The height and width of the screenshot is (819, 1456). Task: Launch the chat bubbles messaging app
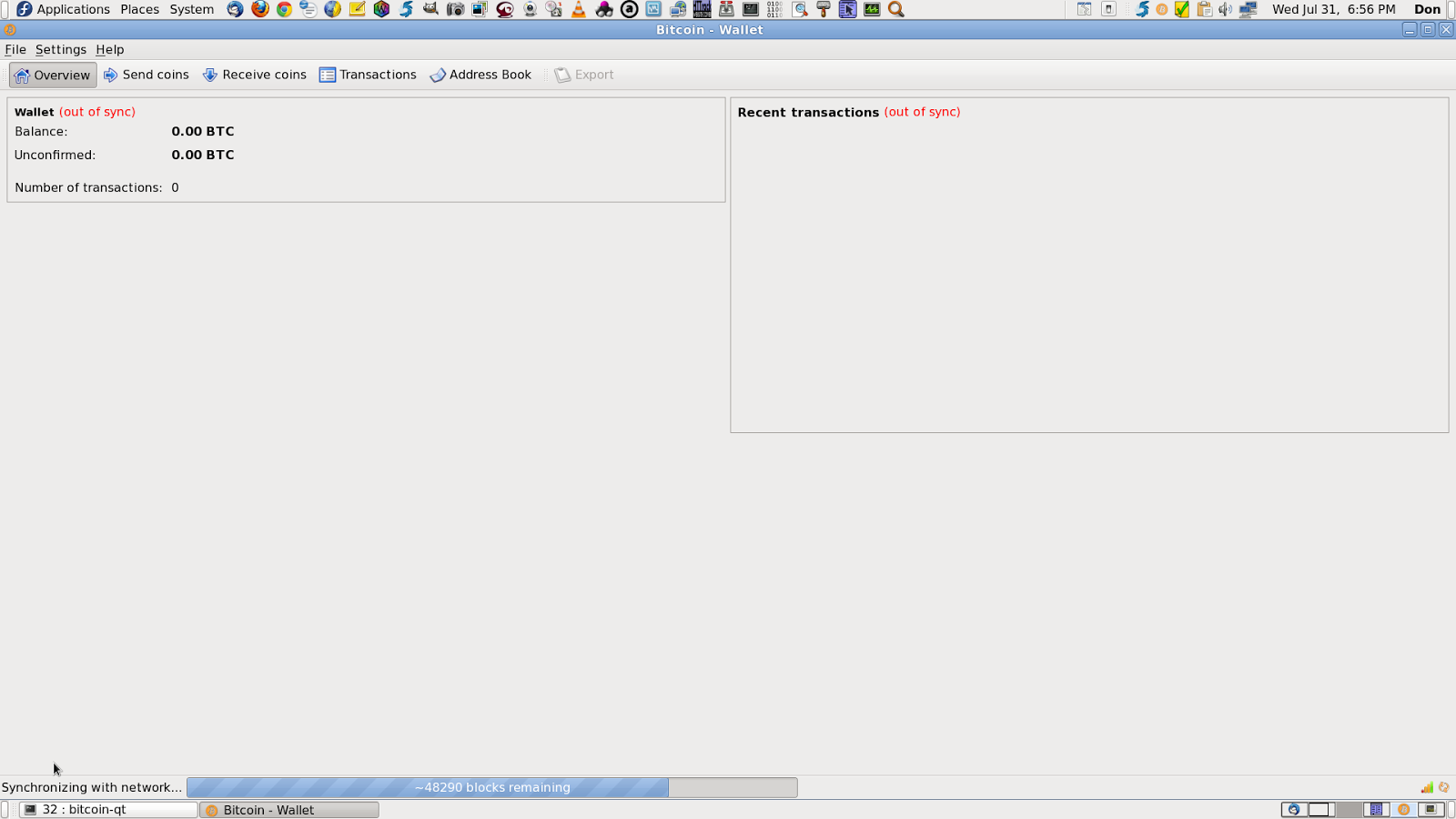click(x=308, y=9)
